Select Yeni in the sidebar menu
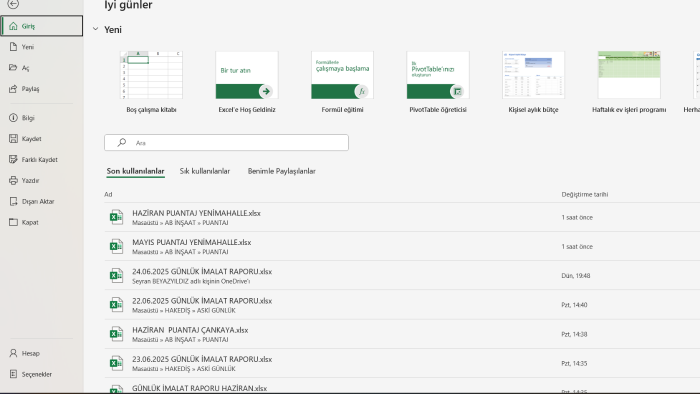 (x=42, y=47)
